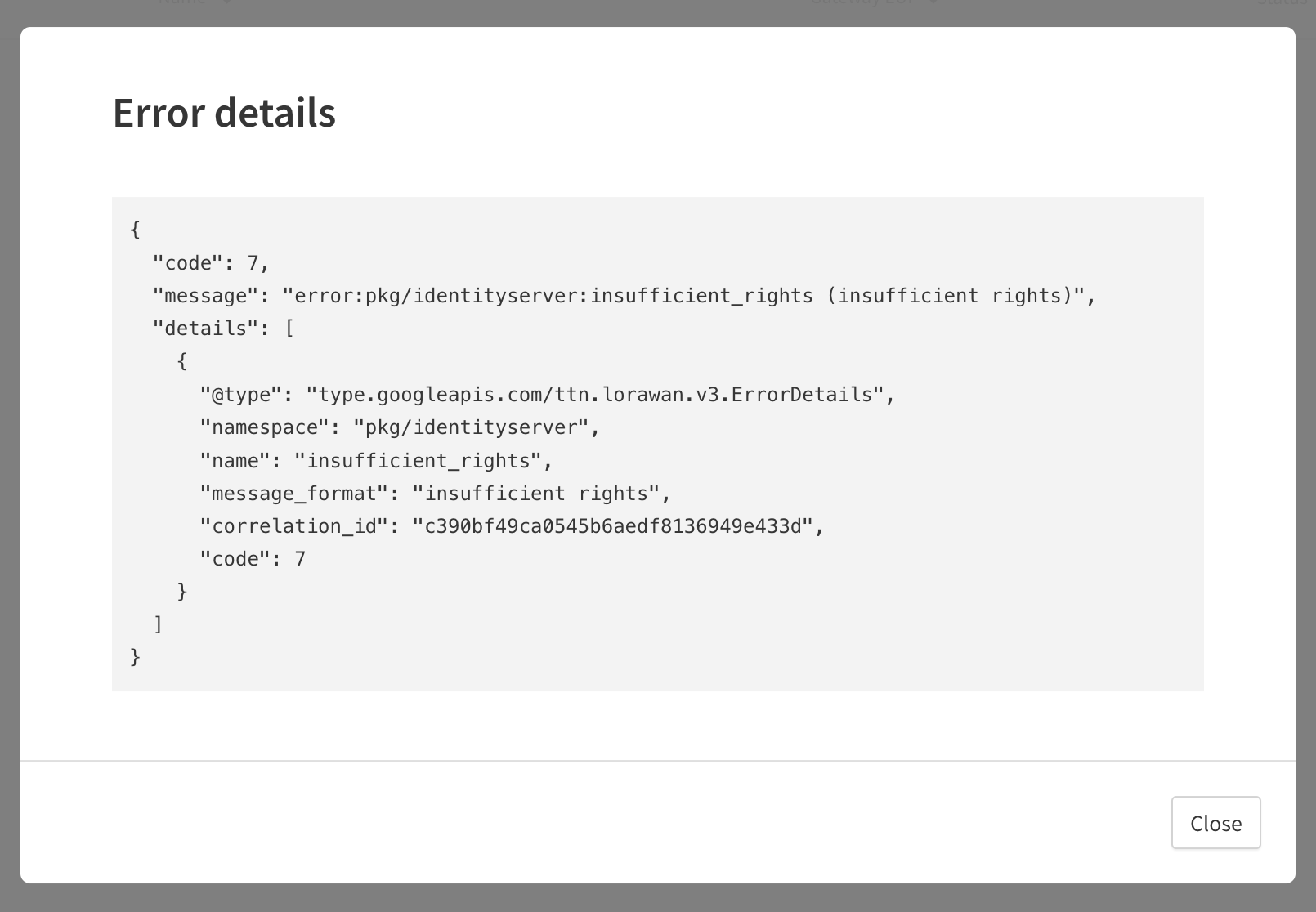The image size is (1316, 912).
Task: Click the opening curly brace on first line
Action: [136, 230]
